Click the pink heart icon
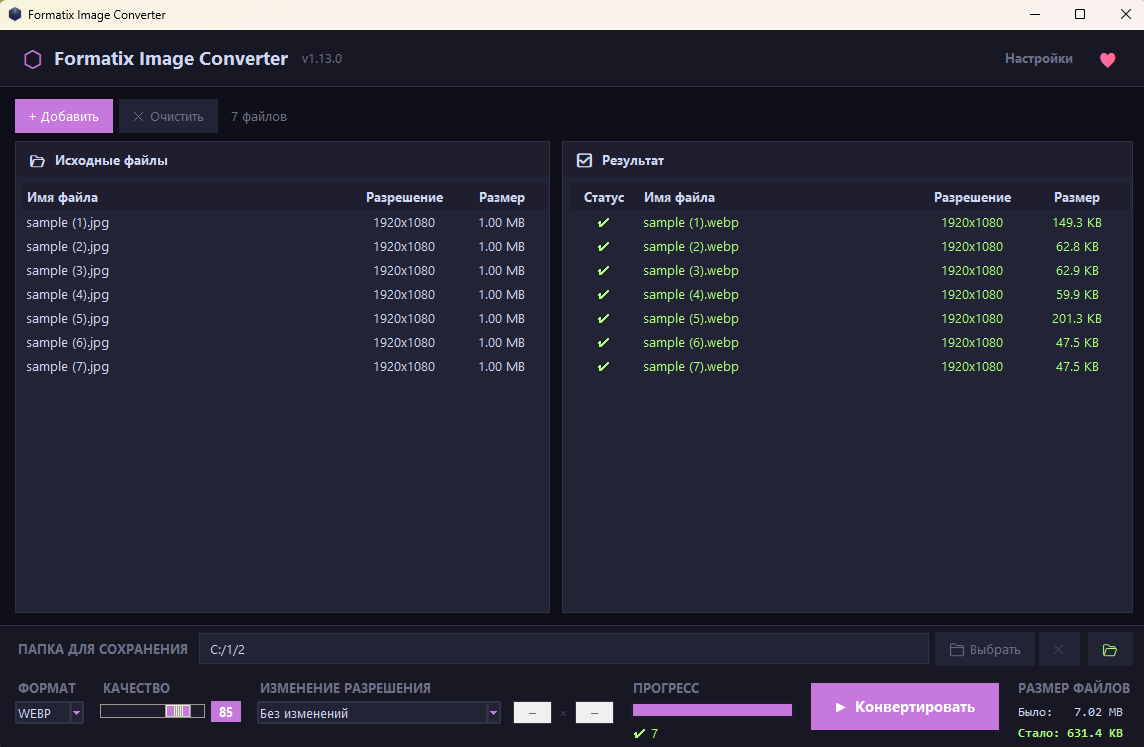1144x747 pixels. click(1108, 60)
